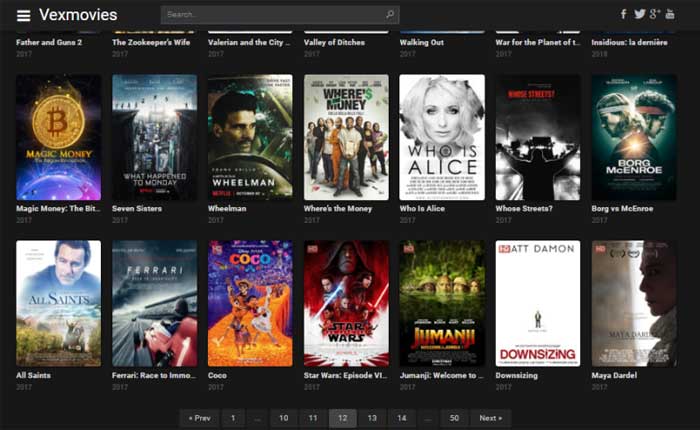Click Jumanji: Welcome to ... title text
The width and height of the screenshot is (700, 430).
[442, 376]
